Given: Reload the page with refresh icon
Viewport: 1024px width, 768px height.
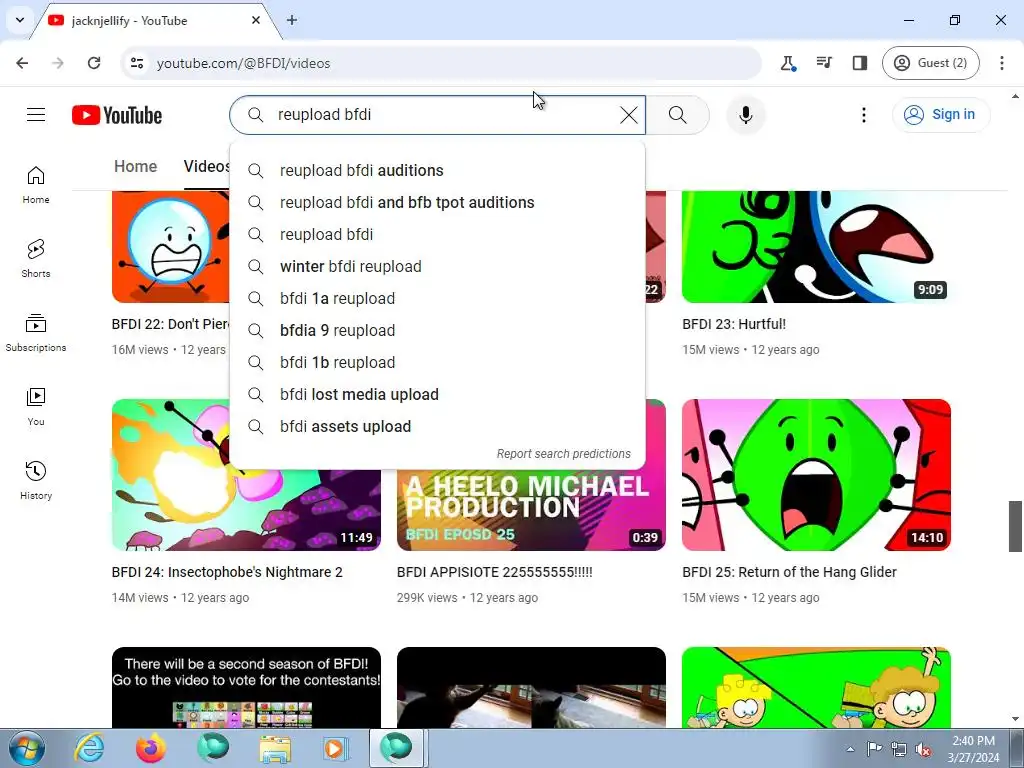Looking at the screenshot, I should pos(94,63).
